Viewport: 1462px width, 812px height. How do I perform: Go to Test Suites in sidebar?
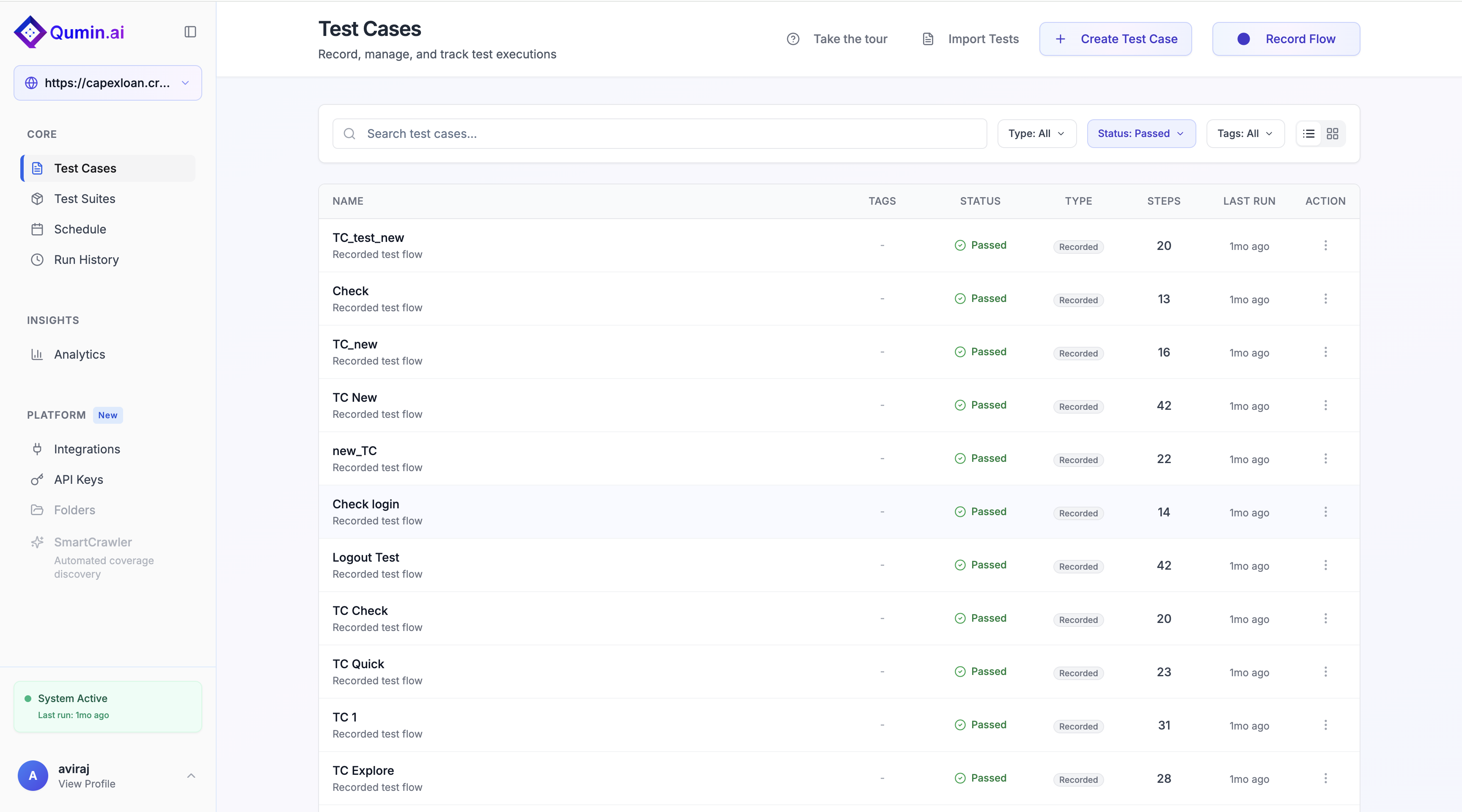point(85,199)
